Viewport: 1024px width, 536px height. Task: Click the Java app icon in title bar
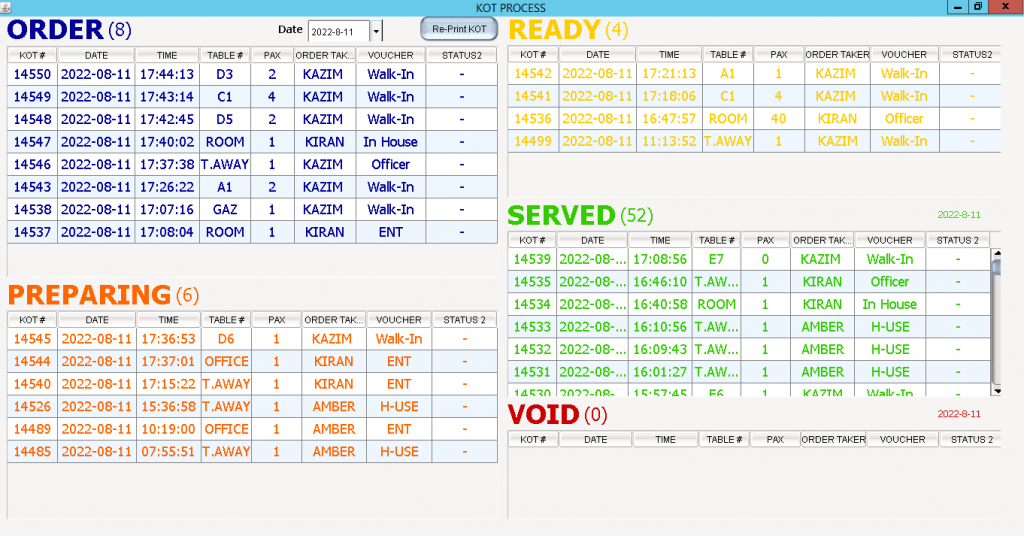(x=7, y=7)
